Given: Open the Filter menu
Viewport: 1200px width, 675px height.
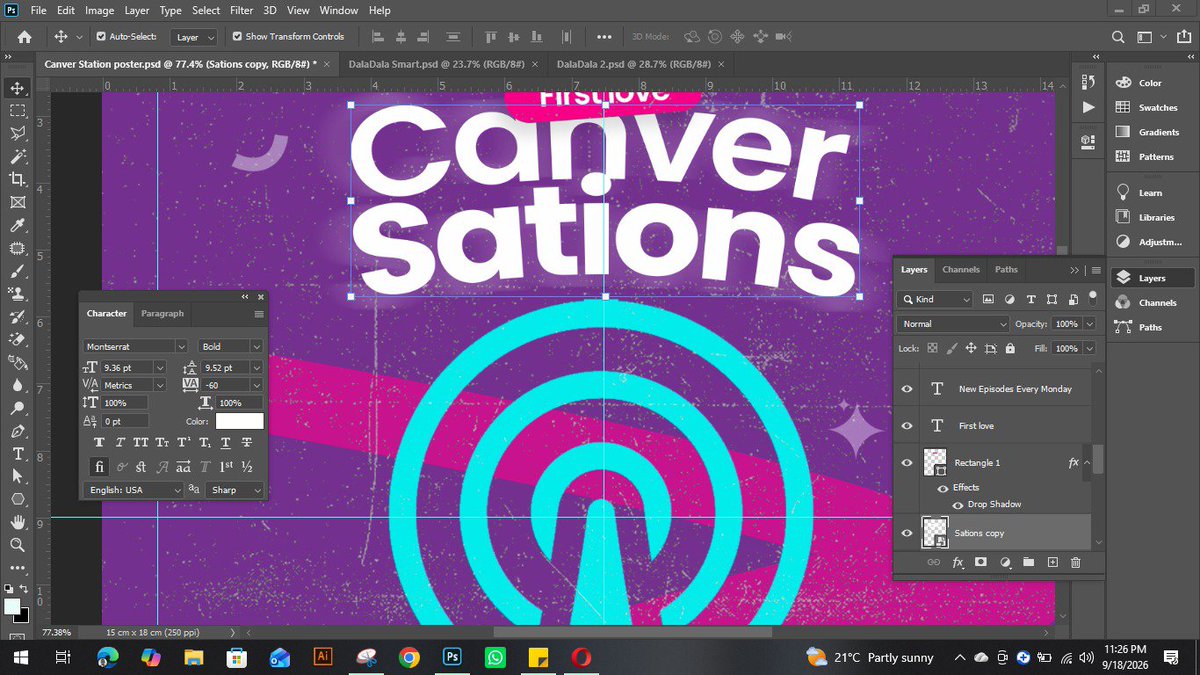Looking at the screenshot, I should tap(241, 10).
